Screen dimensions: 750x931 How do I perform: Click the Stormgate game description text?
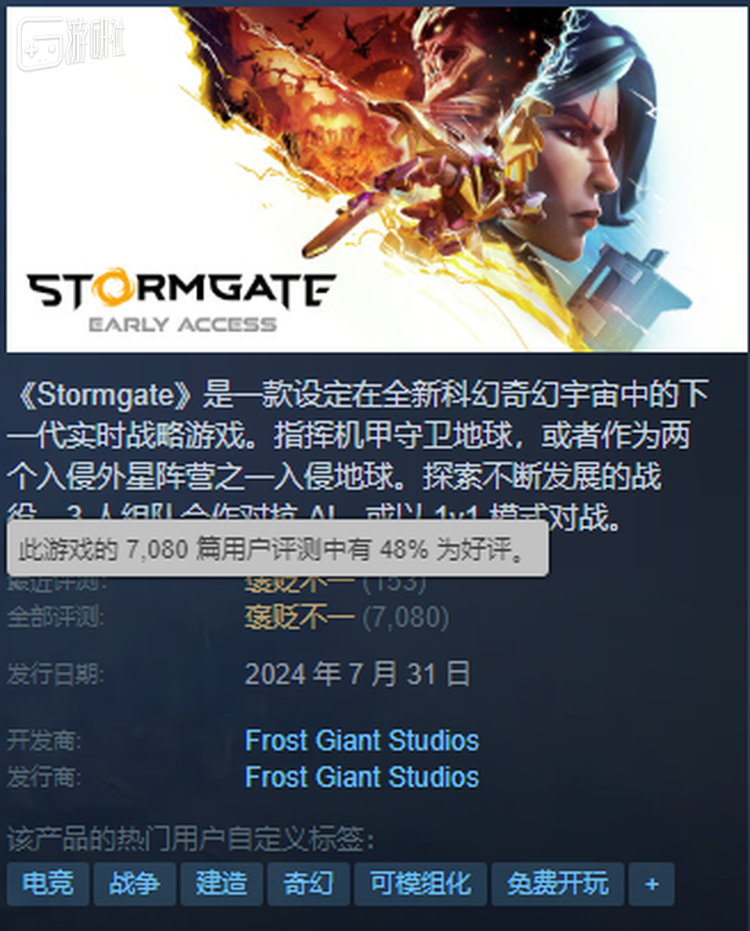pyautogui.click(x=359, y=456)
